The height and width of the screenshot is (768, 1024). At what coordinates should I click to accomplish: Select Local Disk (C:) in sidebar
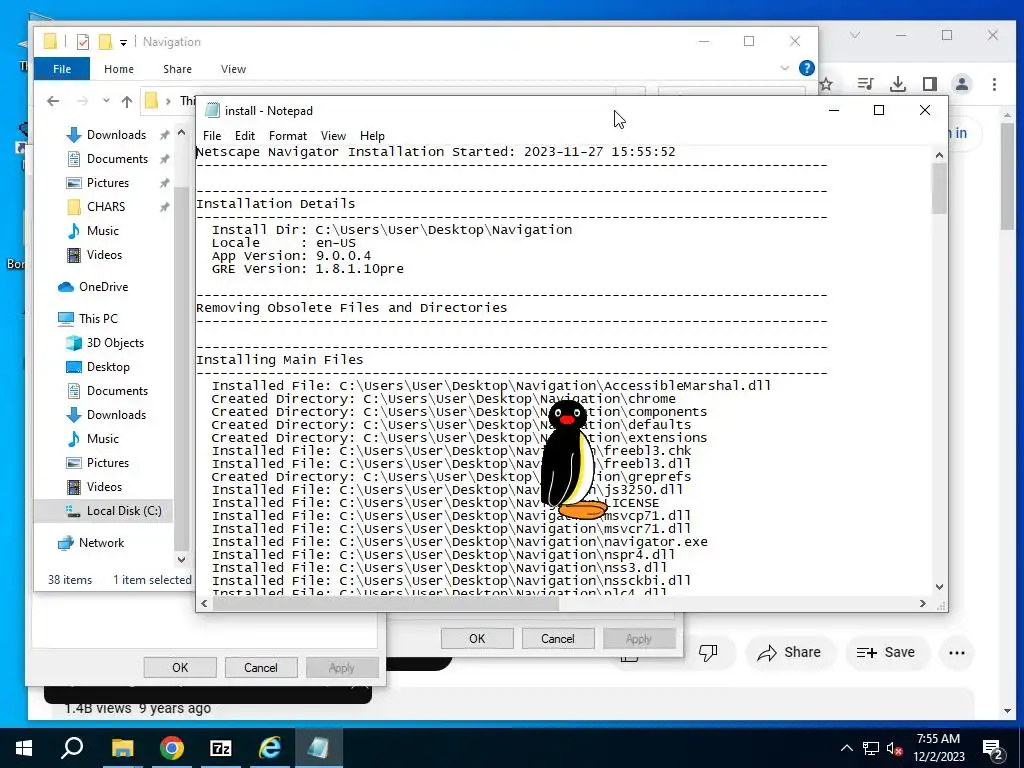coord(124,511)
